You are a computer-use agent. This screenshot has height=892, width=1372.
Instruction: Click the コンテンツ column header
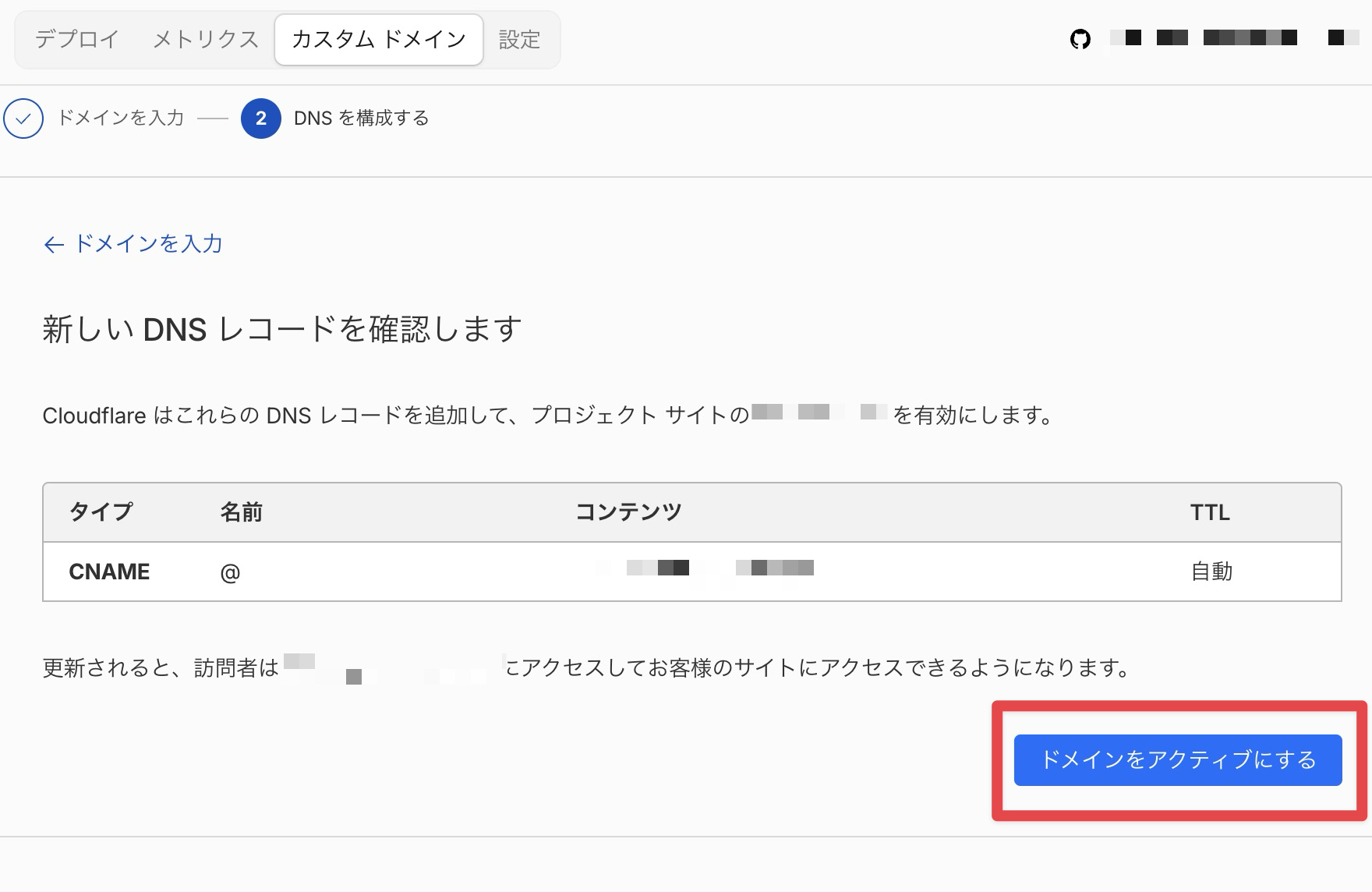(x=629, y=512)
